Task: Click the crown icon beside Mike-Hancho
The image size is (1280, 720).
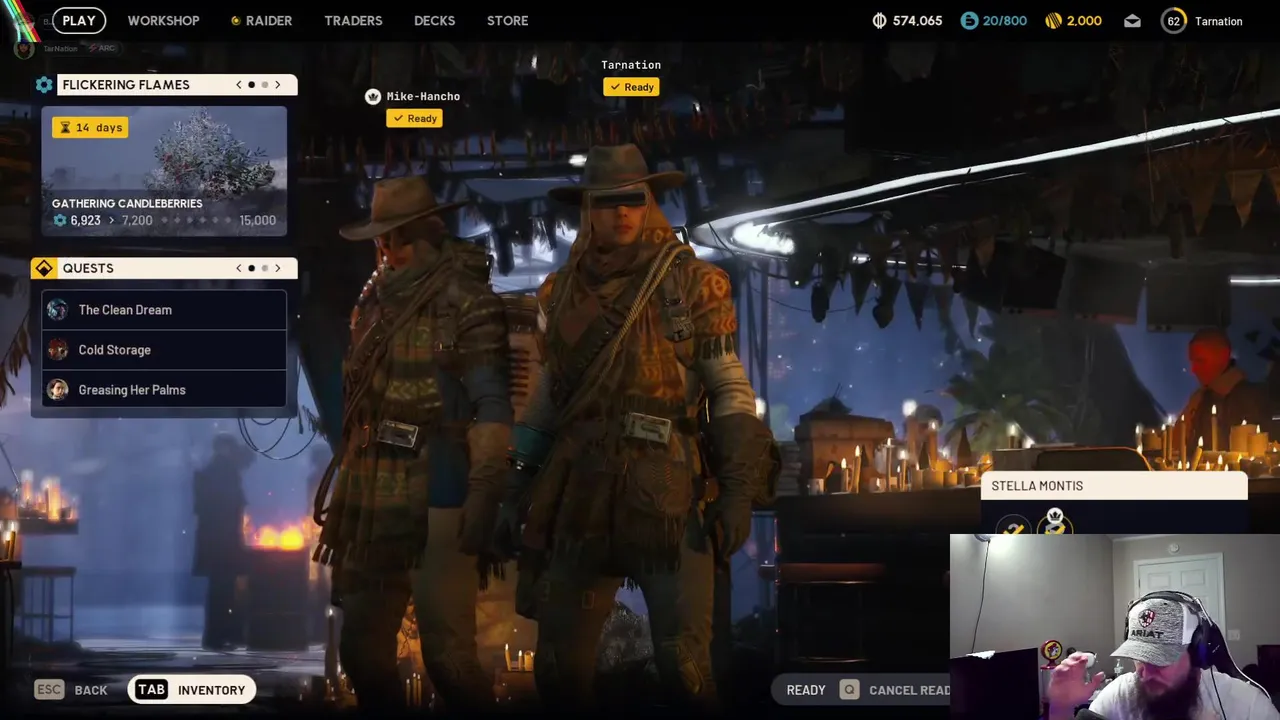Action: pyautogui.click(x=373, y=96)
